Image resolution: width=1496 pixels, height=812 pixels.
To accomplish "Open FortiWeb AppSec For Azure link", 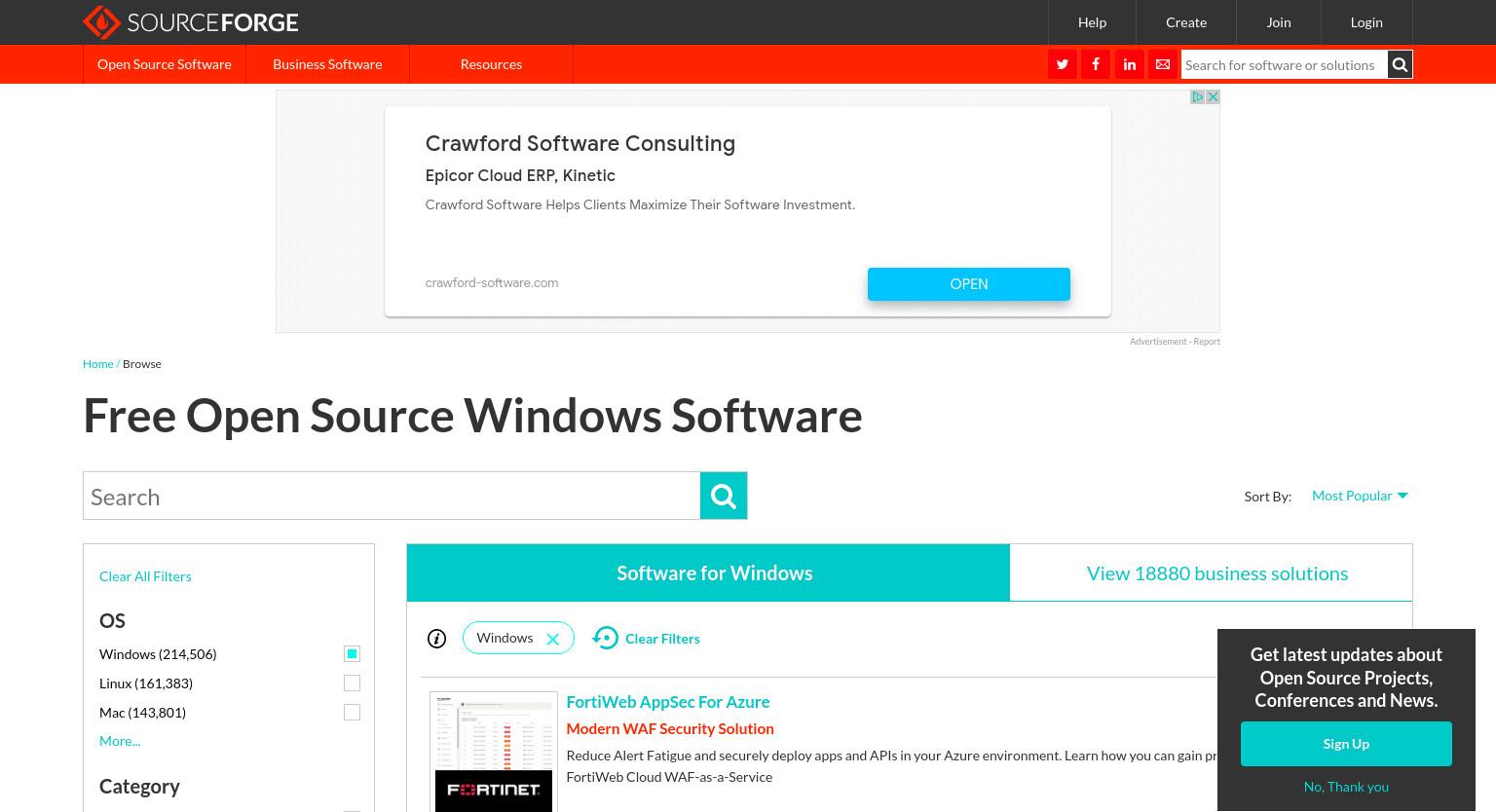I will click(668, 702).
